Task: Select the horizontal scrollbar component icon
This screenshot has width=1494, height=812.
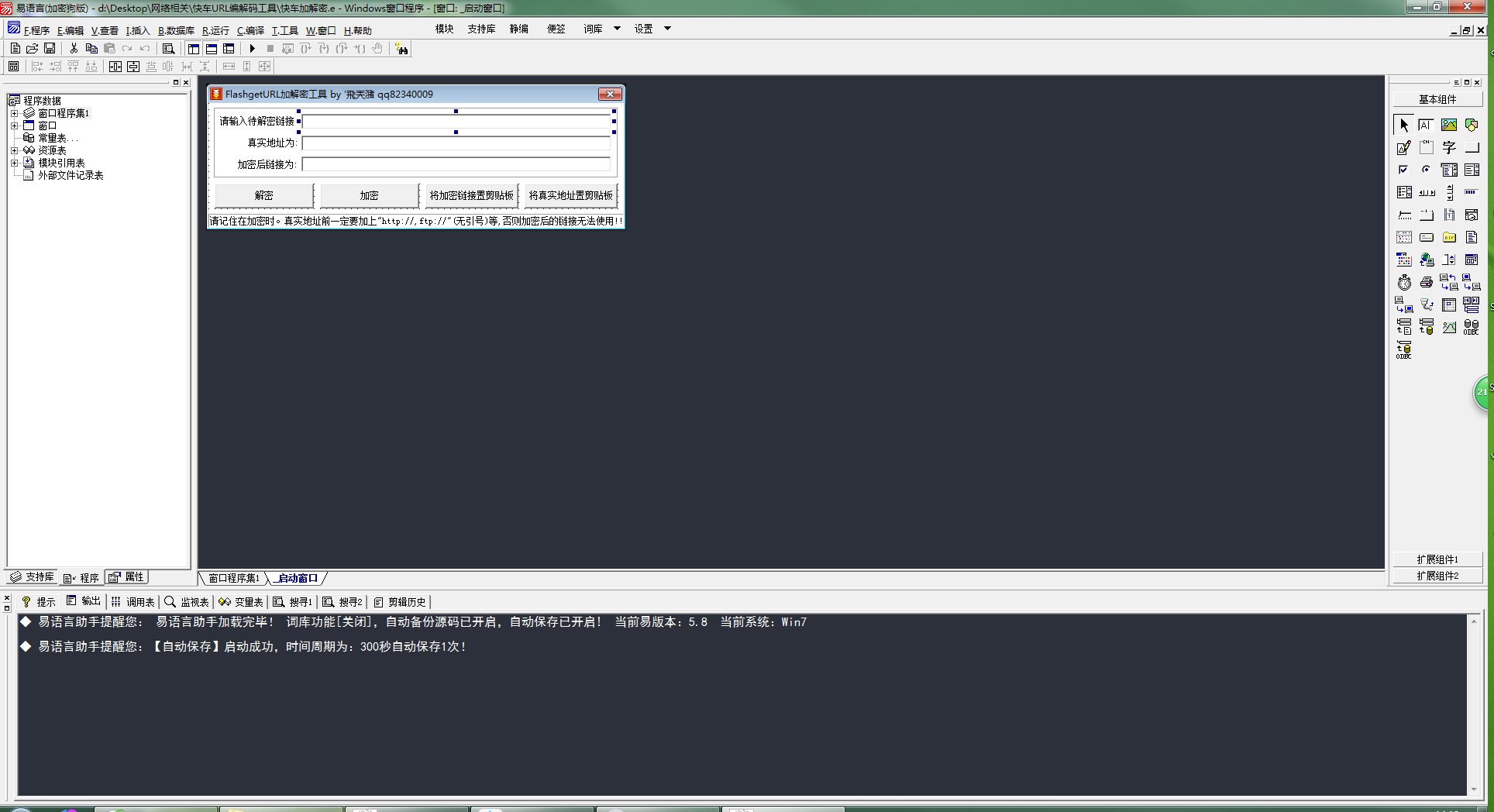Action: 1427,192
